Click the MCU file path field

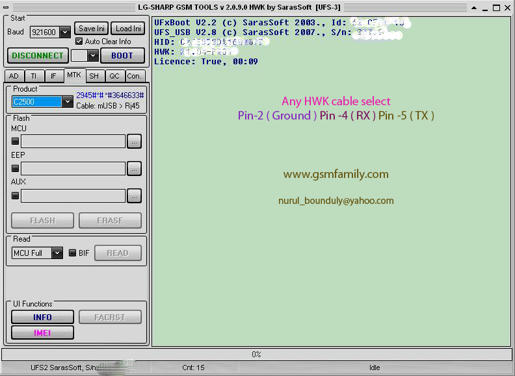point(73,141)
